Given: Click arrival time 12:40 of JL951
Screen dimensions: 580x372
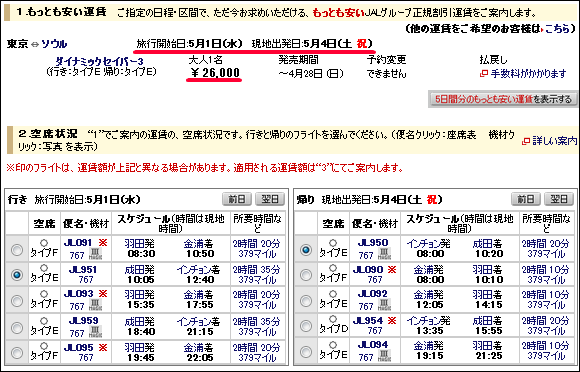Looking at the screenshot, I should 200,280.
